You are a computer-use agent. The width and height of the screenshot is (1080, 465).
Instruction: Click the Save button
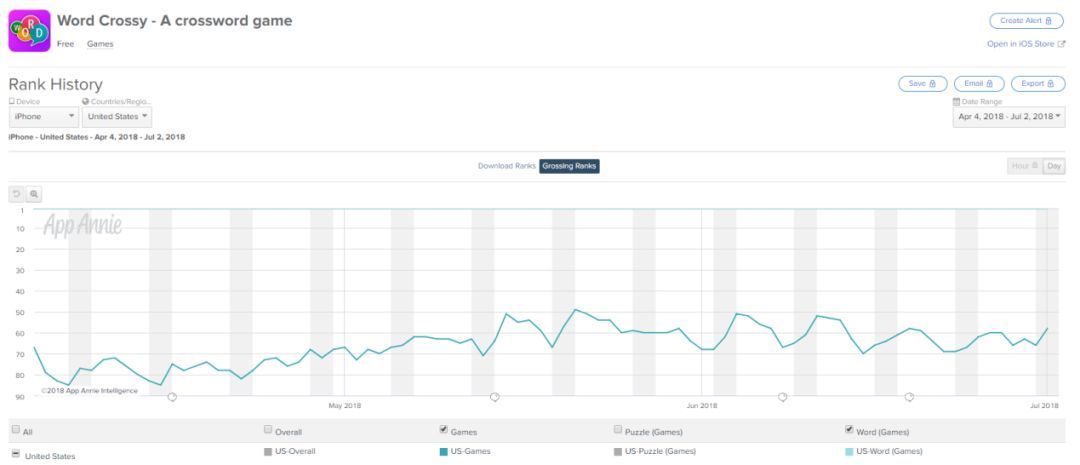click(922, 83)
